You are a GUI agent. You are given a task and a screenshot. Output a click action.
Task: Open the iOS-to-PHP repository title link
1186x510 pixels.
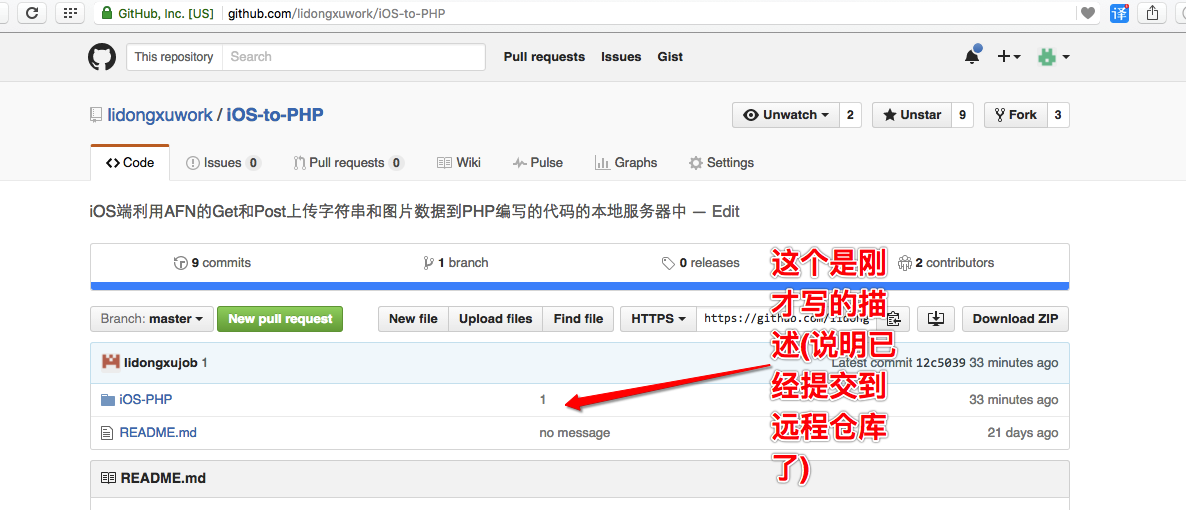point(275,115)
